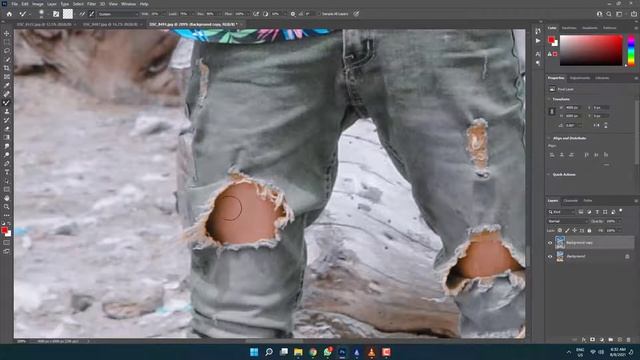Open the Image menu
This screenshot has height=360, width=640.
(x=38, y=4)
